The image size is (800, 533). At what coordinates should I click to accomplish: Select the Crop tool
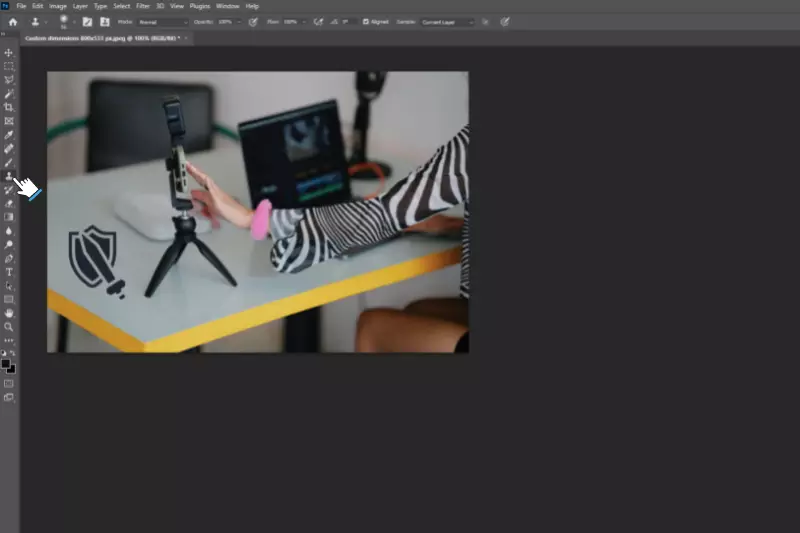[9, 108]
